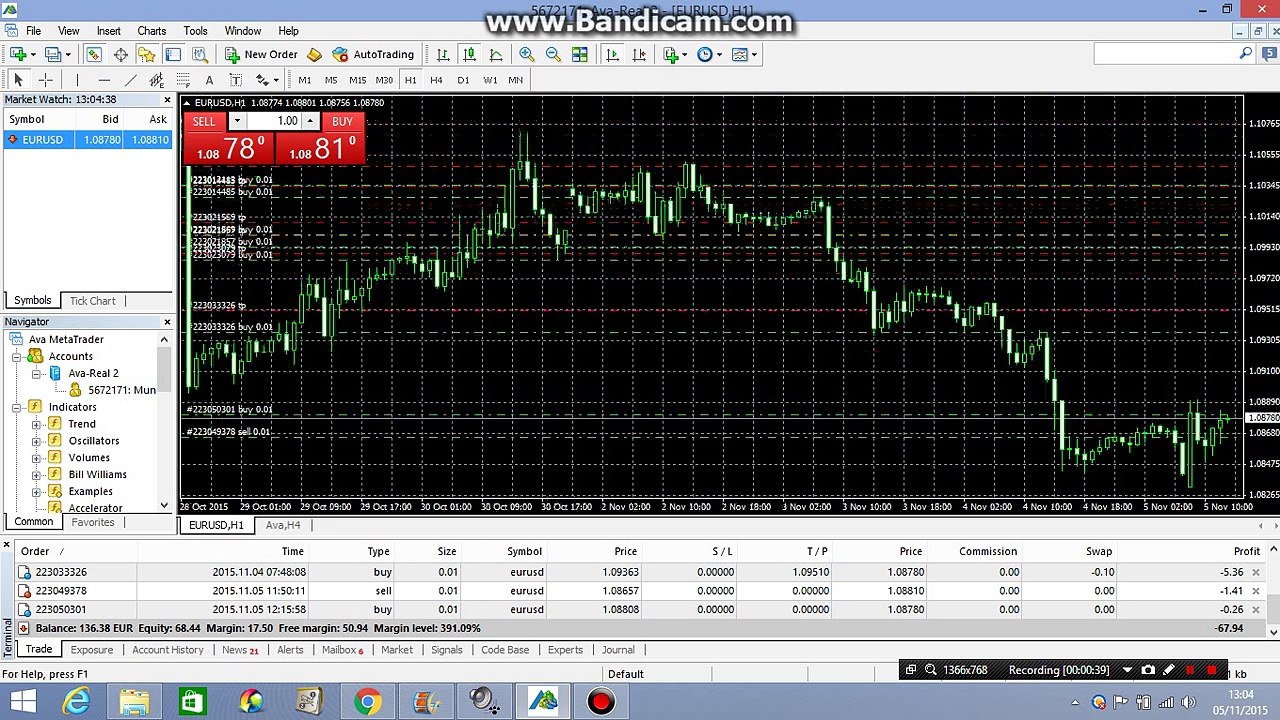1280x720 pixels.
Task: Open Internet Explorer from the taskbar
Action: tap(77, 702)
